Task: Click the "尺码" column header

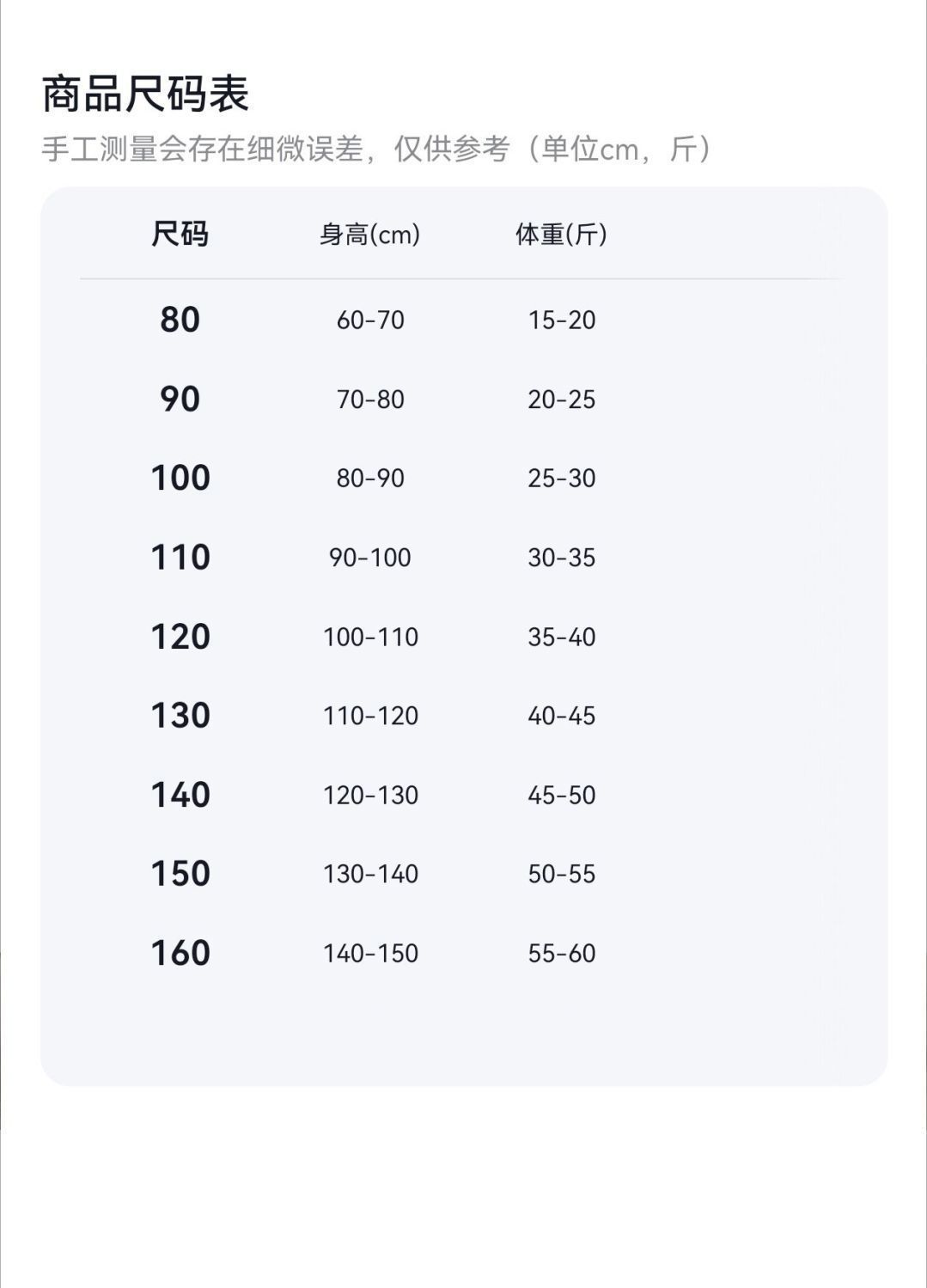Action: coord(180,234)
